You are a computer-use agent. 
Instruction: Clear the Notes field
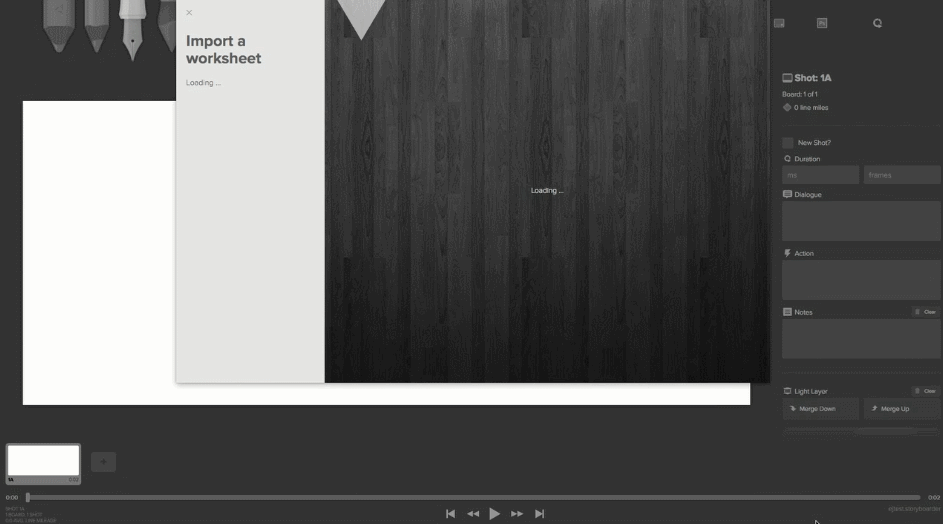(x=925, y=312)
